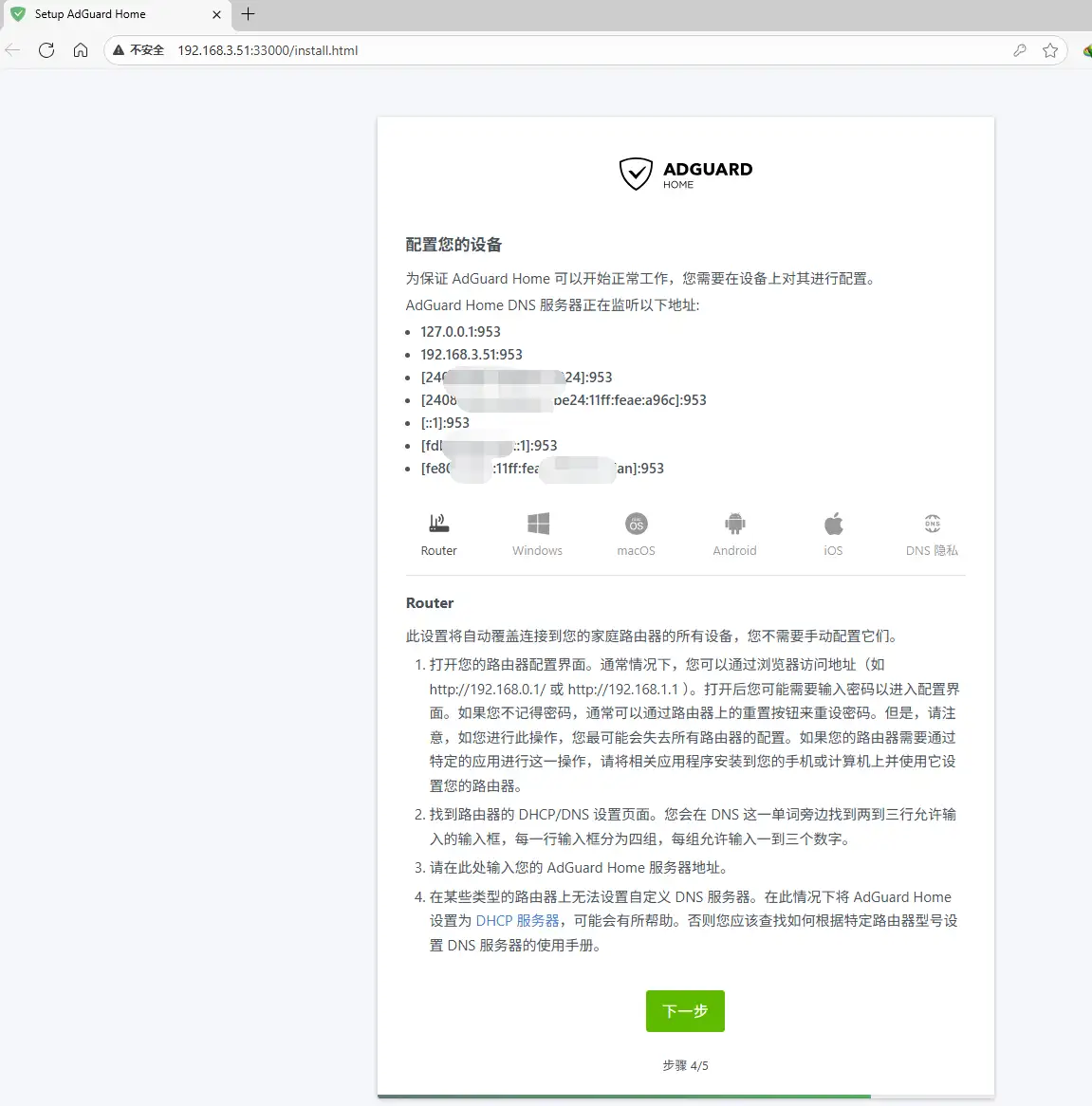1092x1106 pixels.
Task: Click the key icon in the address bar
Action: click(1019, 50)
